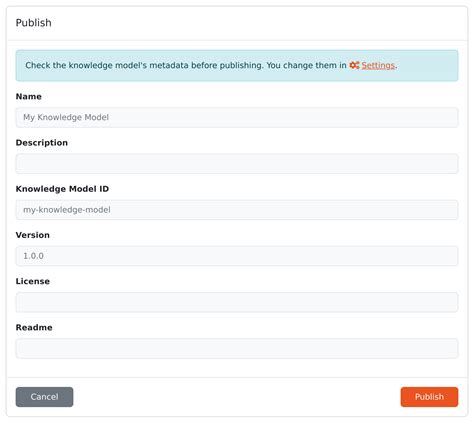Click inside the Readme field
This screenshot has width=474, height=423.
click(237, 348)
